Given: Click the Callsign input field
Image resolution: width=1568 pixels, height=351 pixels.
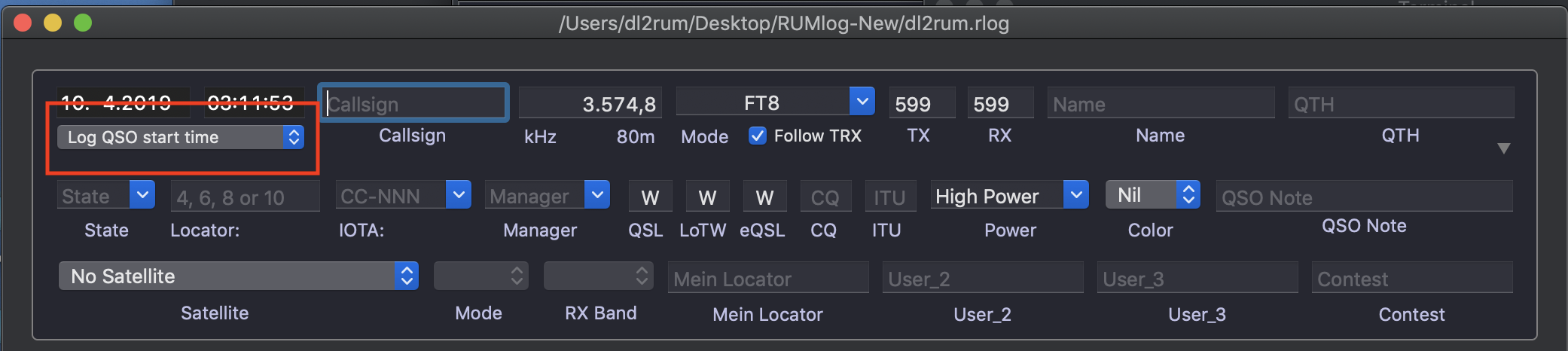Looking at the screenshot, I should (x=414, y=103).
